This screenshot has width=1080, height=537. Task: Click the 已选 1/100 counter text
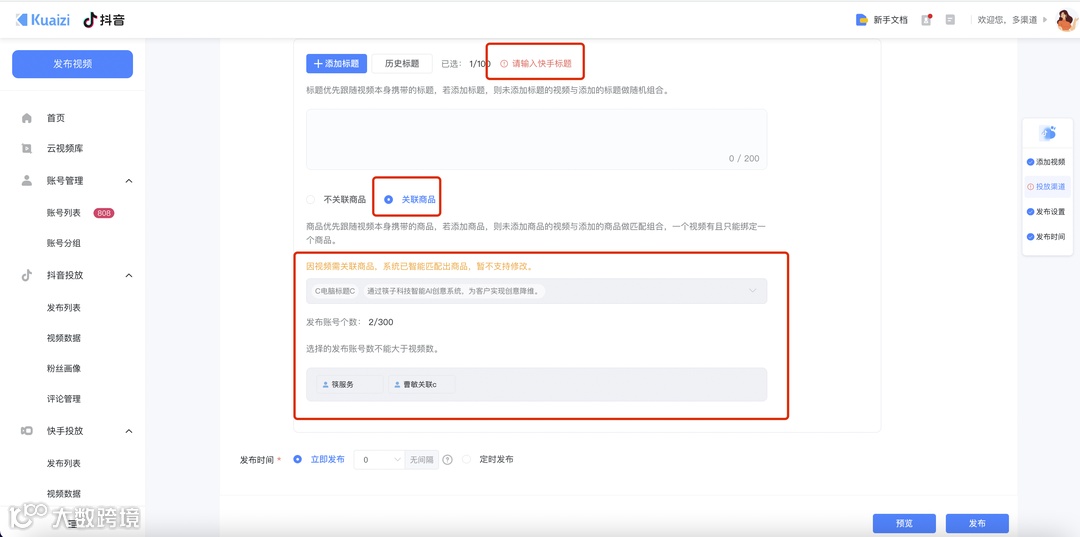(466, 63)
